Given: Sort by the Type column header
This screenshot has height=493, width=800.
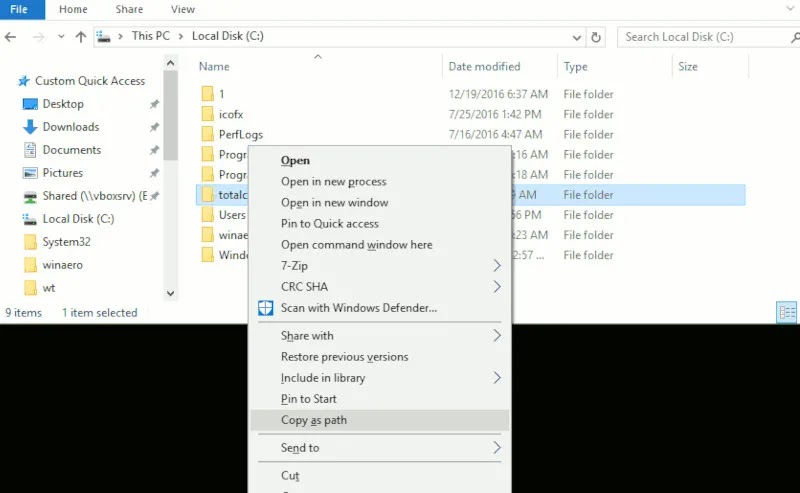Looking at the screenshot, I should [x=576, y=66].
